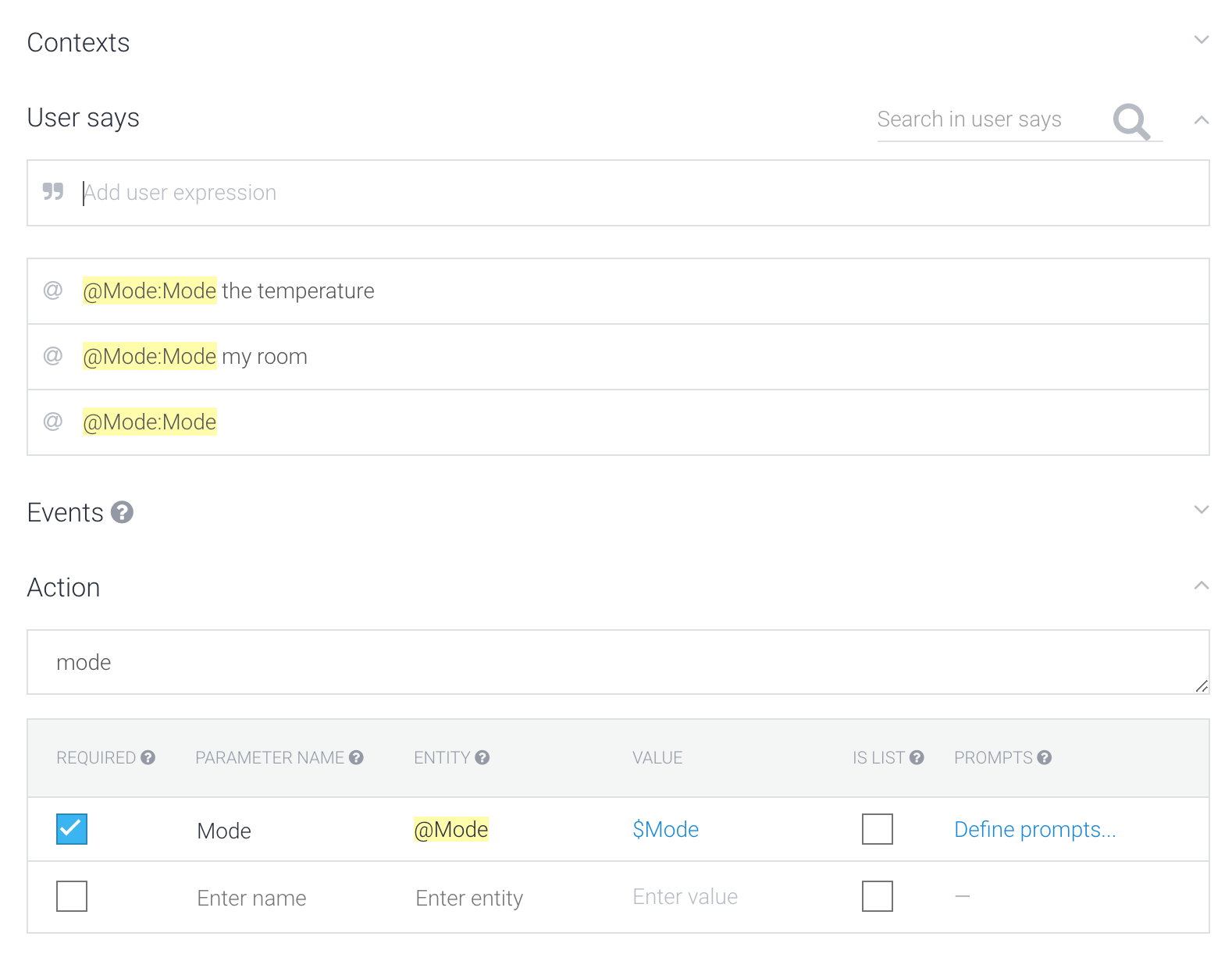Collapse the Action section
The width and height of the screenshot is (1232, 954).
click(1201, 586)
